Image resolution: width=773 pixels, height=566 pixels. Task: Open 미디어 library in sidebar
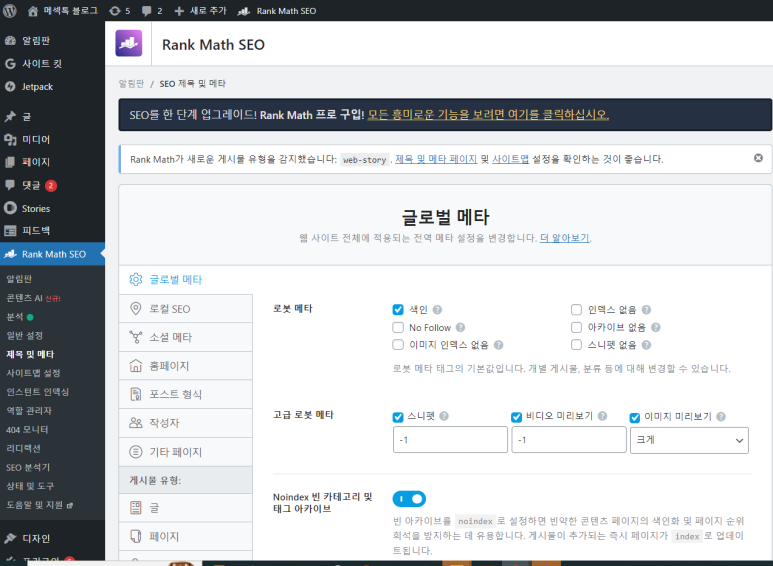pos(52,140)
